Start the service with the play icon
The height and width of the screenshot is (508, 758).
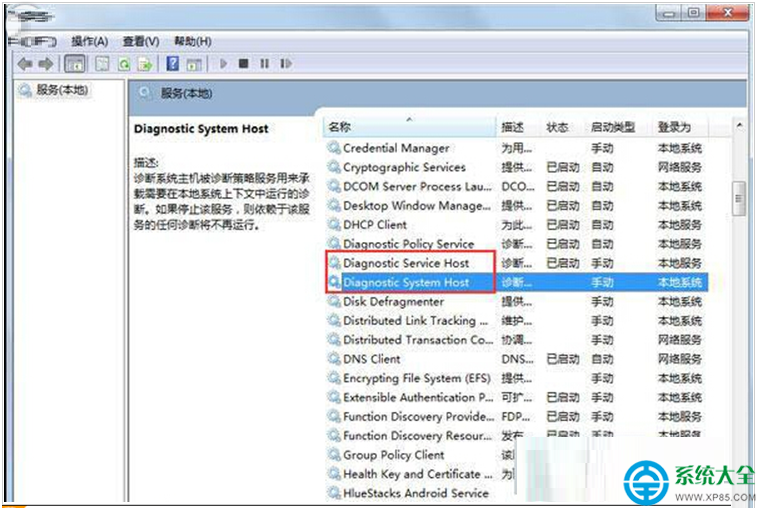[223, 63]
